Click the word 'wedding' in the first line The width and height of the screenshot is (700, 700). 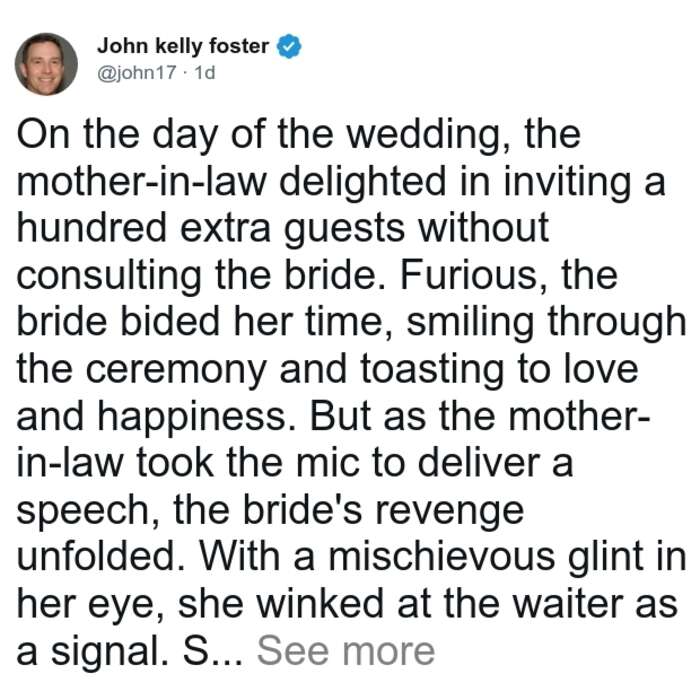[x=430, y=135]
